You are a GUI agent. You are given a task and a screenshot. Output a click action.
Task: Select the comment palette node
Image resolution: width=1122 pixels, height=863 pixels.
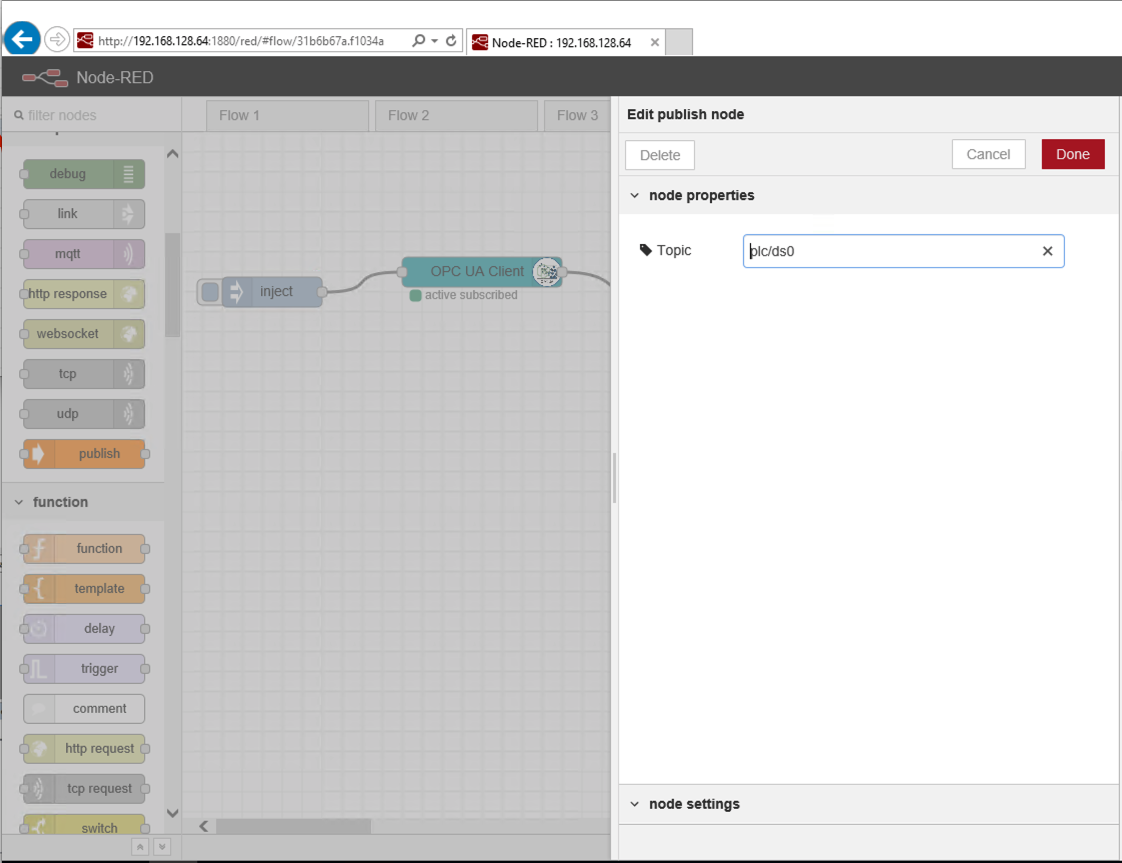pos(84,709)
